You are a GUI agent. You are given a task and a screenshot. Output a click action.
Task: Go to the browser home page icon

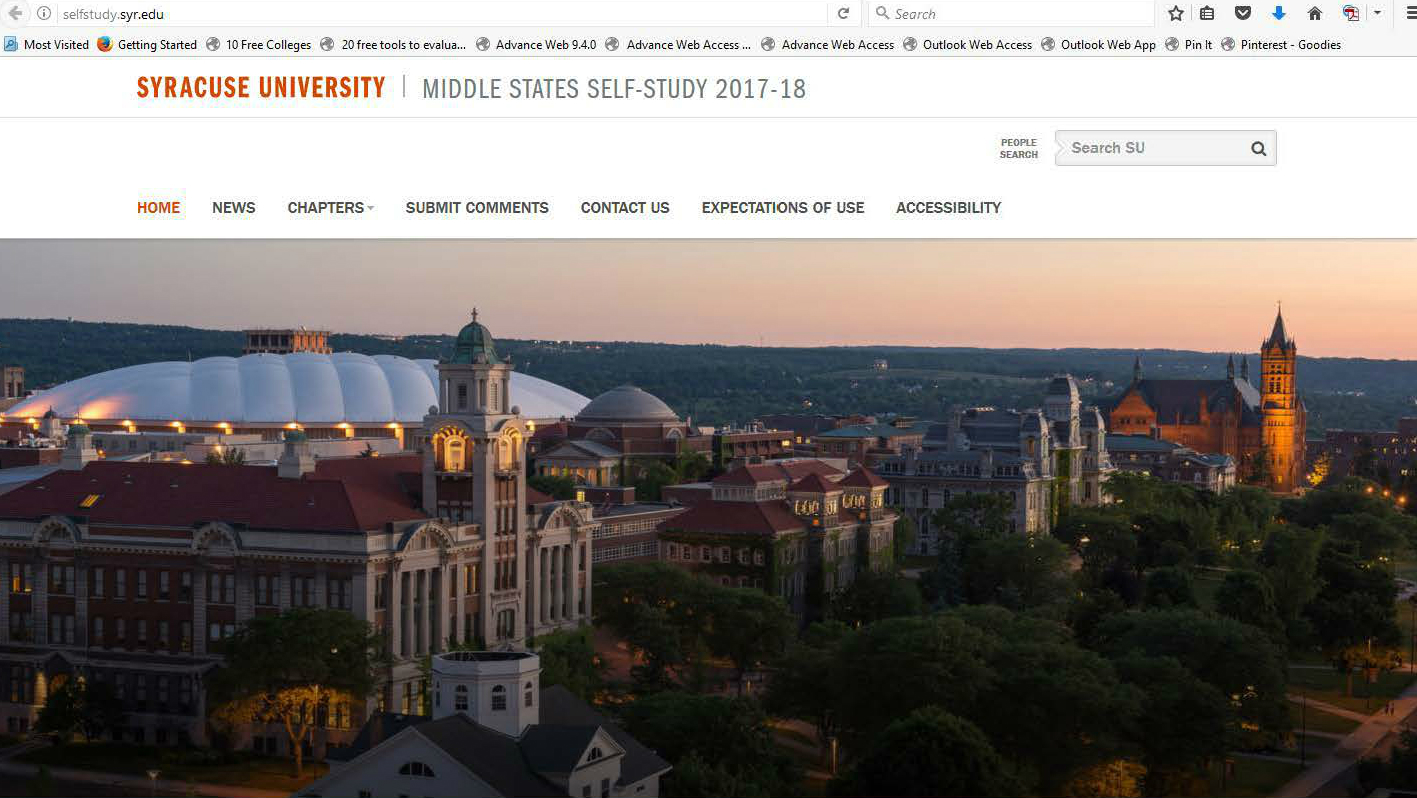click(1315, 14)
